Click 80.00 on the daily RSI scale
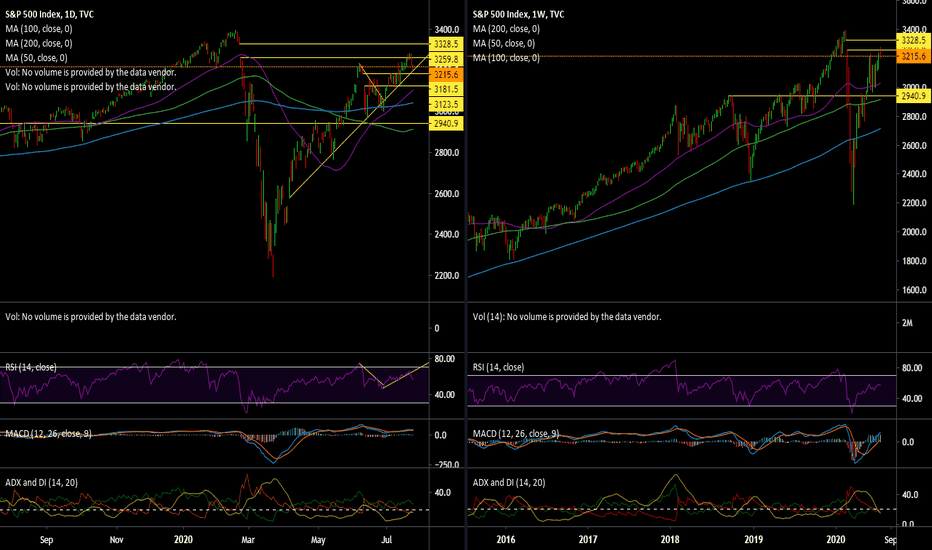The image size is (932, 550). click(x=445, y=359)
